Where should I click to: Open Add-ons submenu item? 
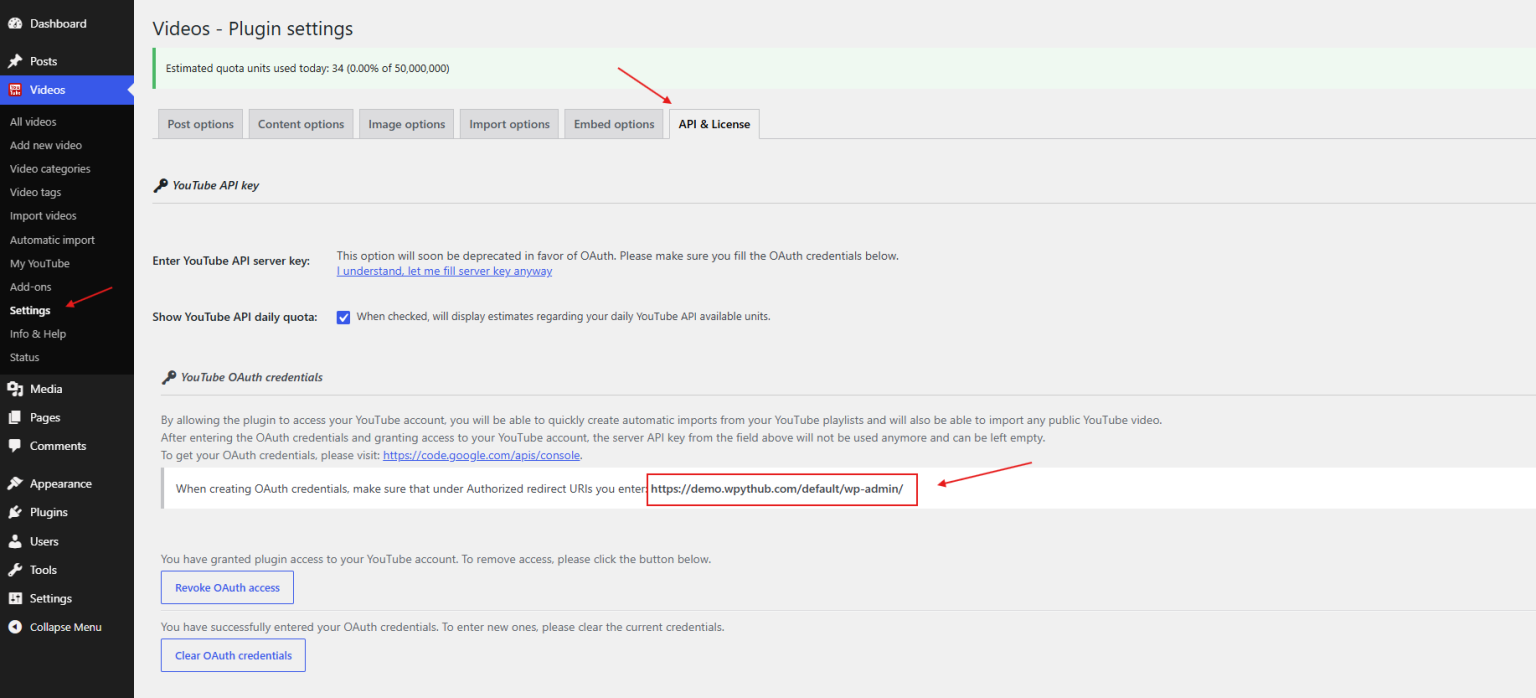[x=30, y=287]
